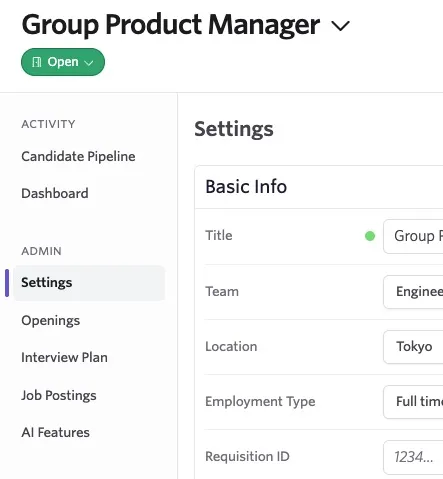Open the Employment Type dropdown

pos(413,402)
